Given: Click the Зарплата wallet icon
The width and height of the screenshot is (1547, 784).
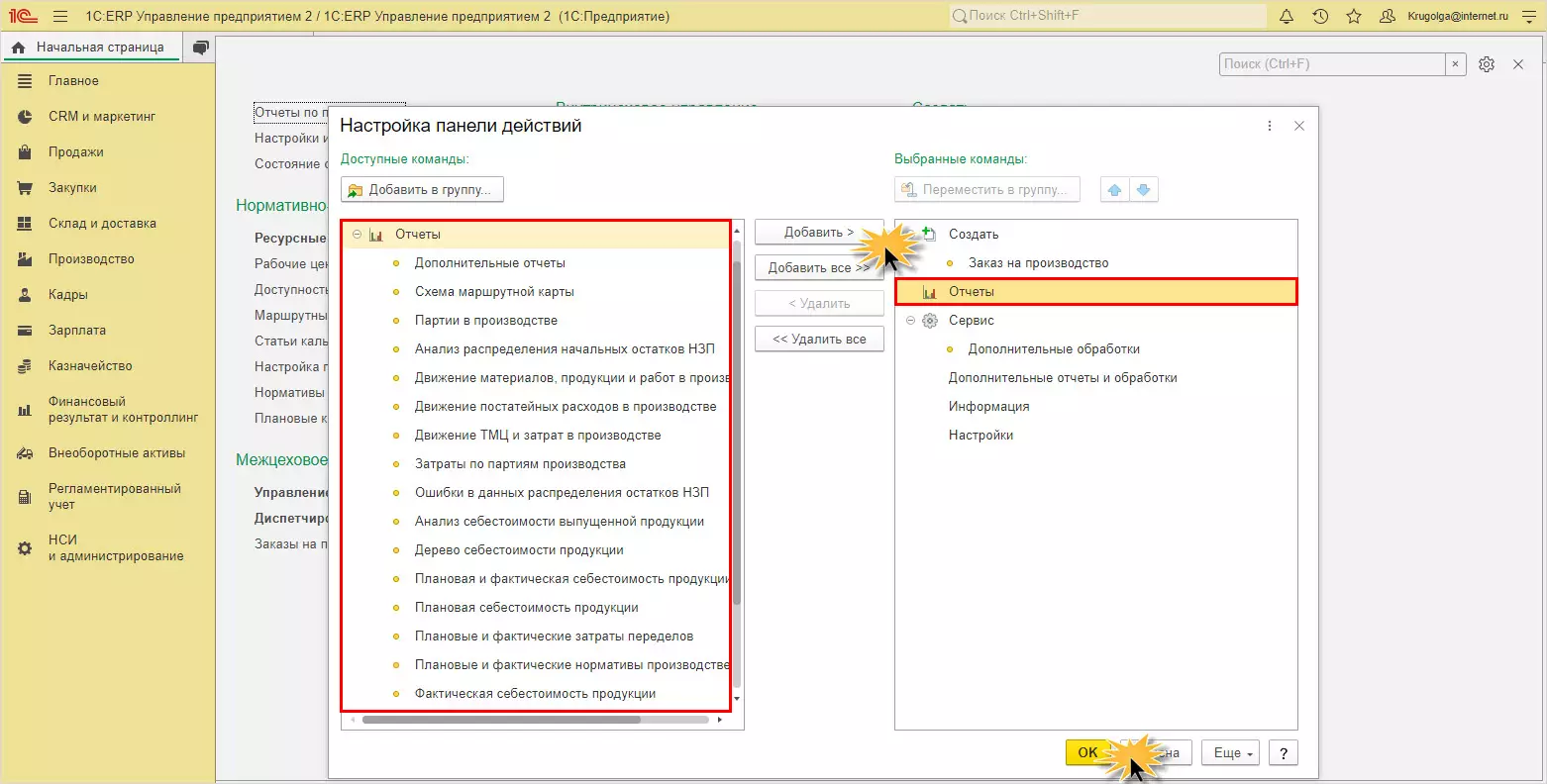Looking at the screenshot, I should pos(26,331).
